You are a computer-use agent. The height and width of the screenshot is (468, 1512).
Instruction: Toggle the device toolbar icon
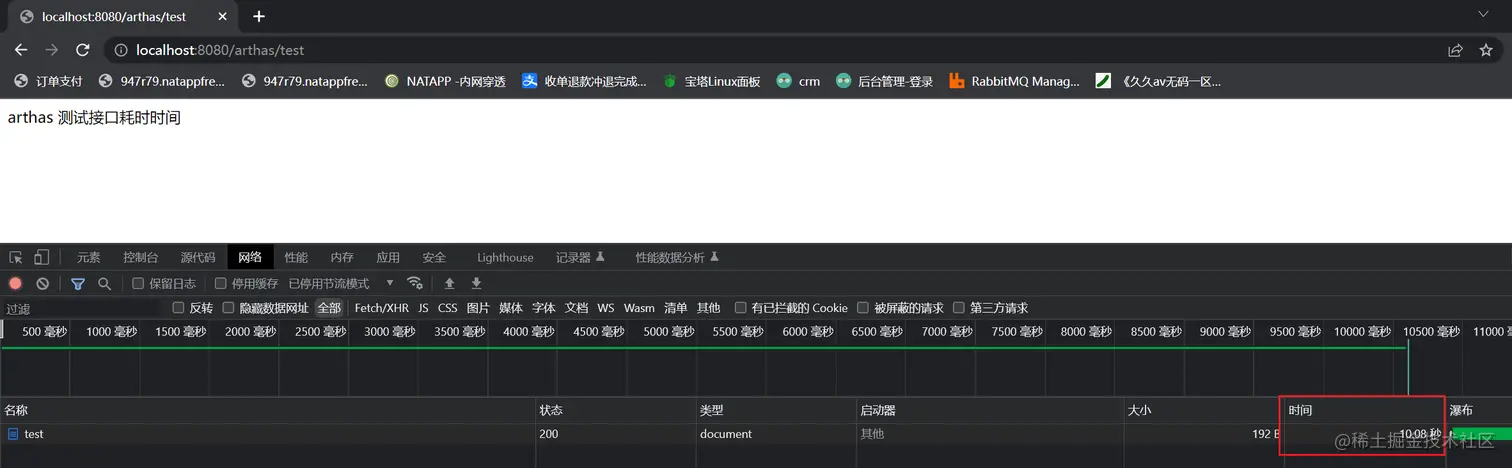[42, 257]
